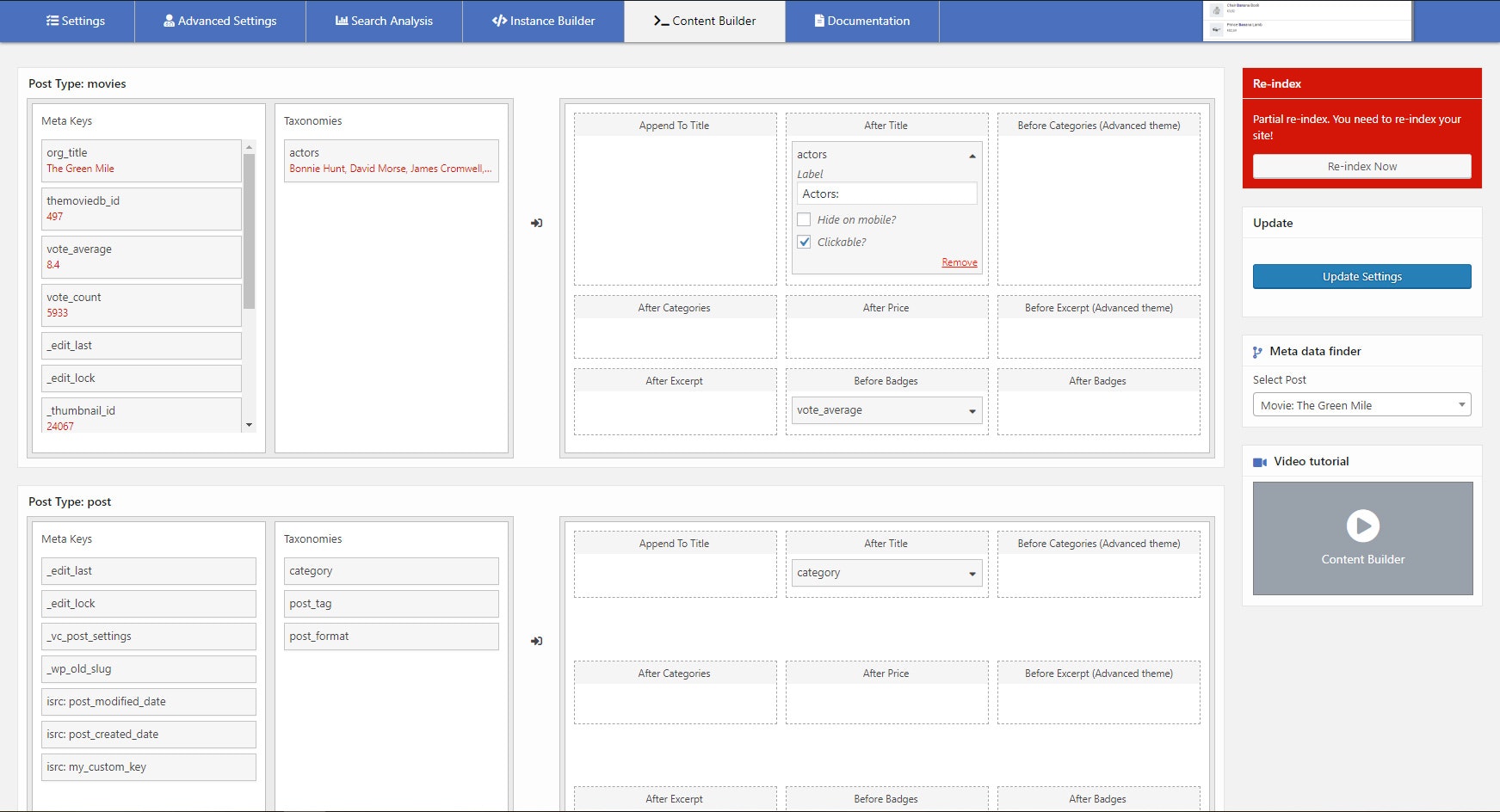The height and width of the screenshot is (812, 1500).
Task: Click the movies Meta Keys scrollbar down arrow
Action: coord(250,425)
